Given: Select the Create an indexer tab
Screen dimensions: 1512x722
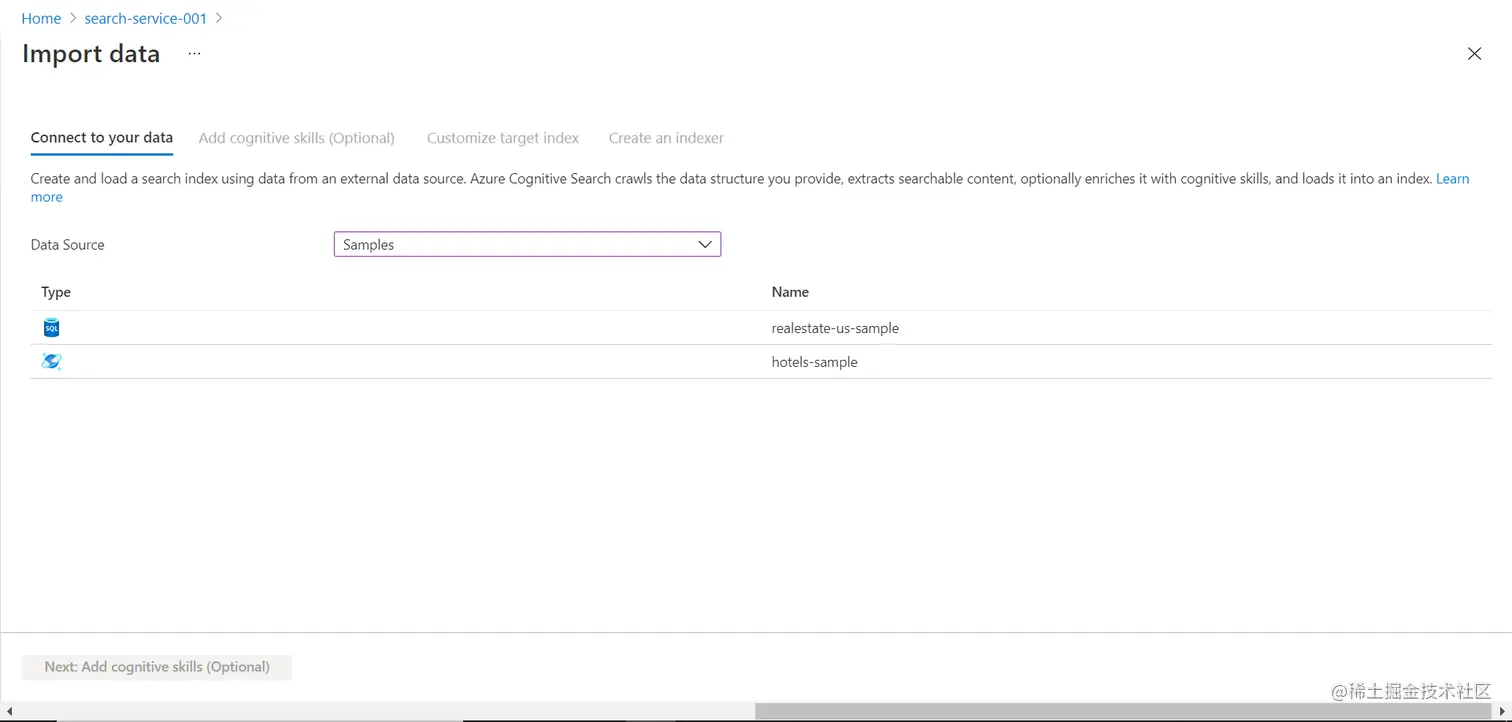Looking at the screenshot, I should 666,138.
